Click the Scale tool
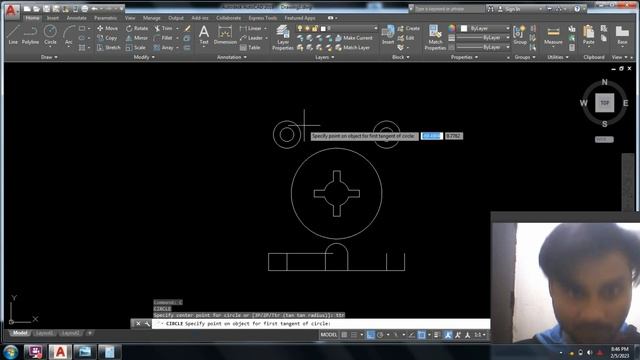Image resolution: width=640 pixels, height=360 pixels. (x=136, y=48)
